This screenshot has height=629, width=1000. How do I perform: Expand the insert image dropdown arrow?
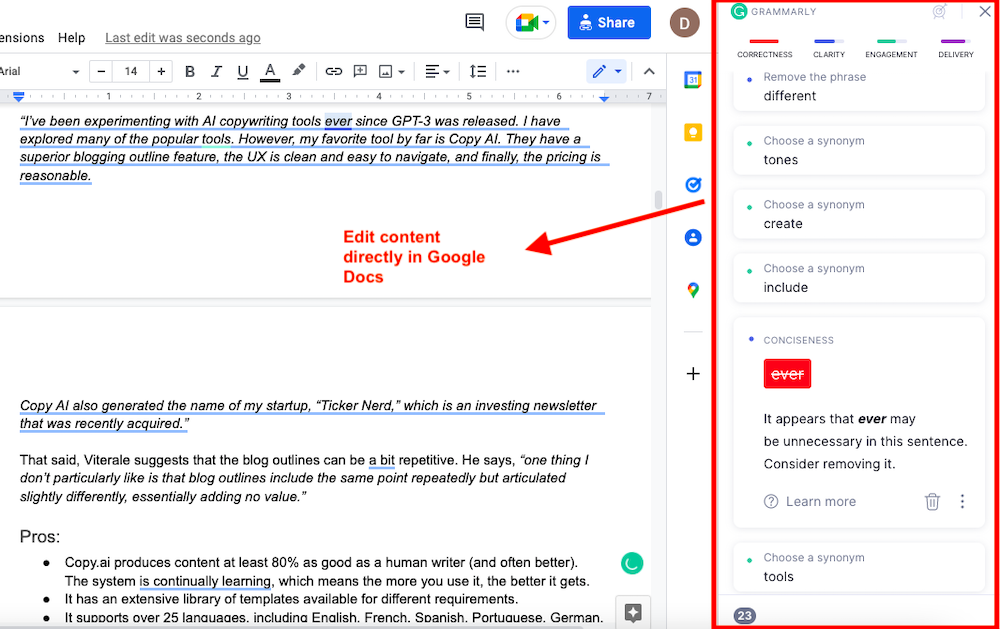[401, 72]
